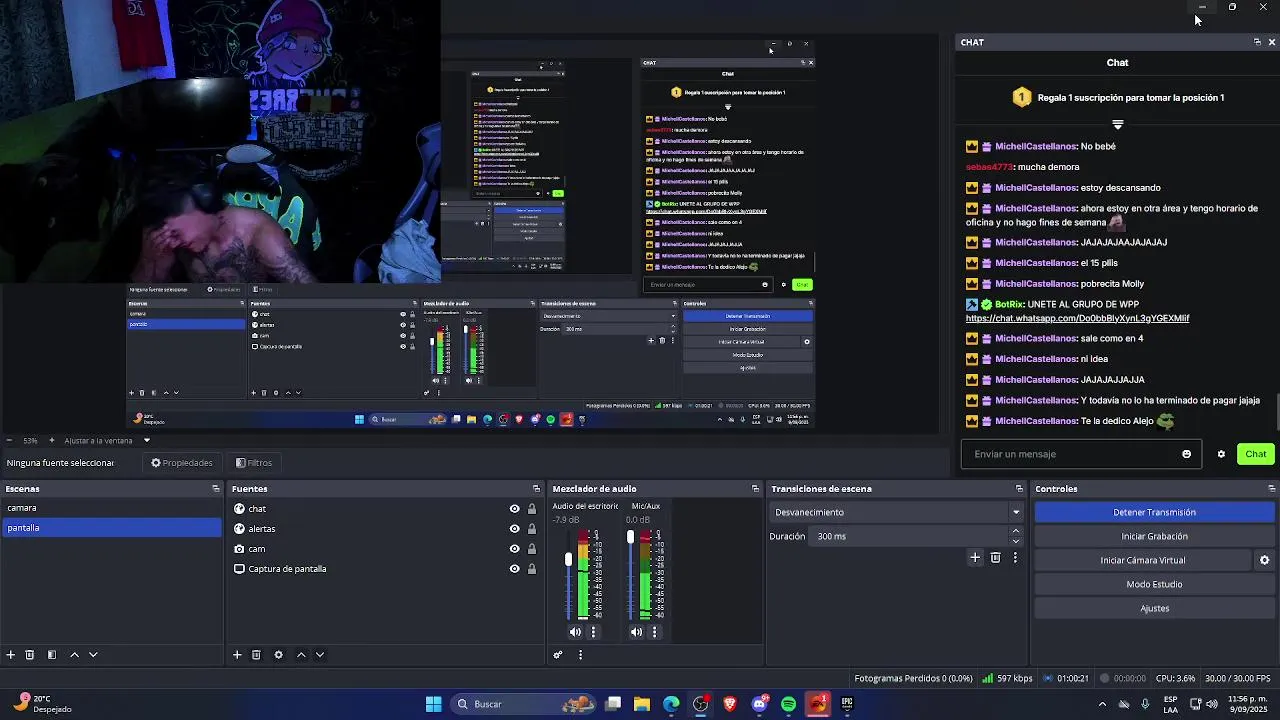Toggle visibility of alertas source
Screen dimensions: 1280x720
[514, 529]
